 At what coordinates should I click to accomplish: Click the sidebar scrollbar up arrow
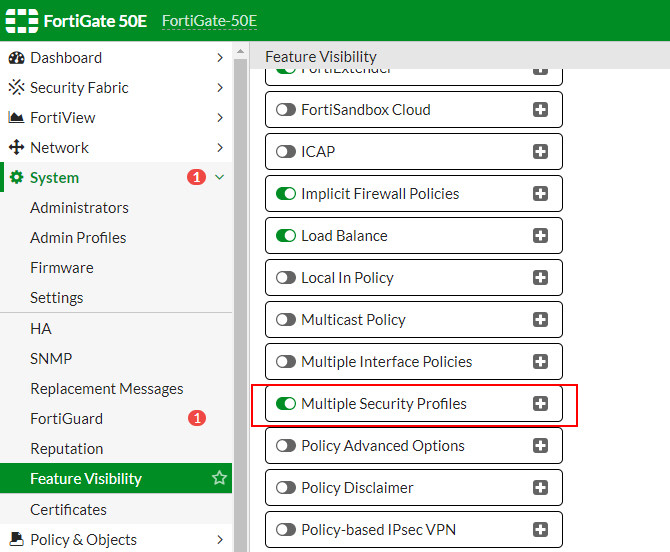tap(240, 51)
